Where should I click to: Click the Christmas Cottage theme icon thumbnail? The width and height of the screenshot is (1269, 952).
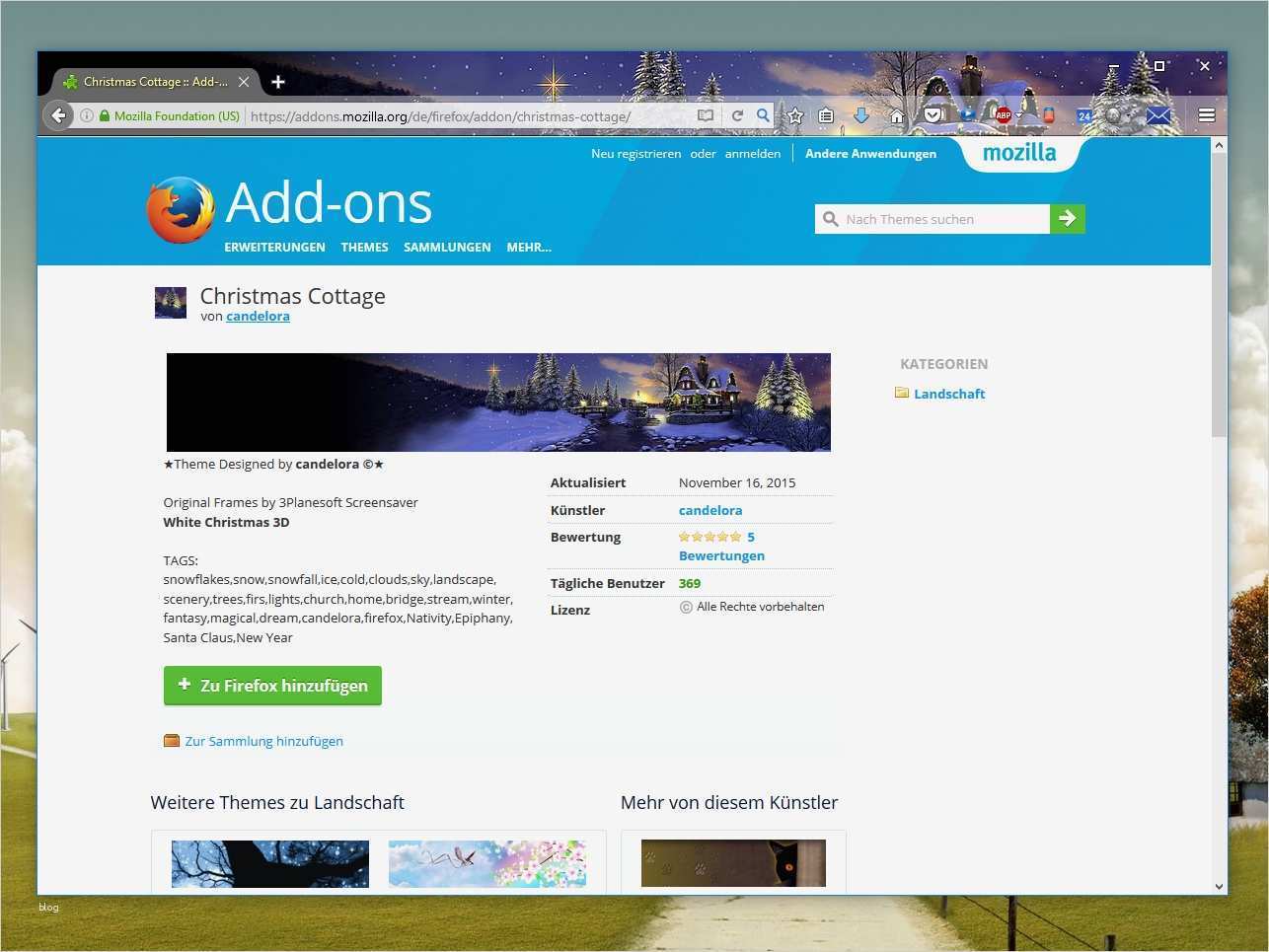tap(171, 303)
